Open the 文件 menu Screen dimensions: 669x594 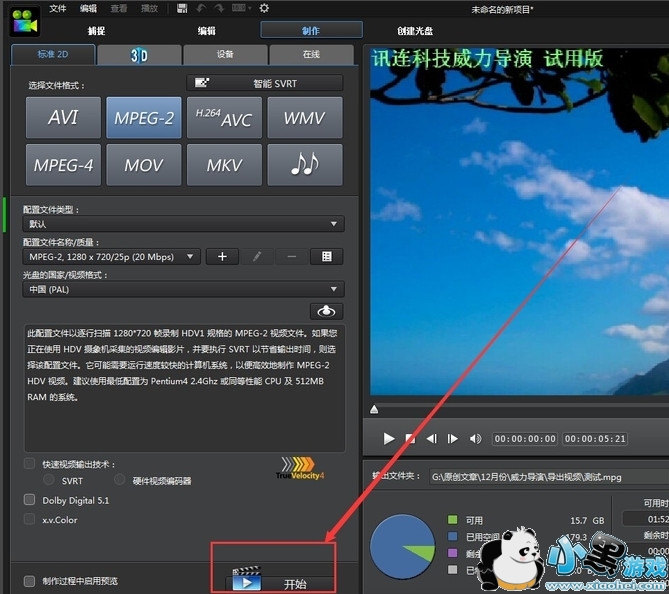[x=58, y=8]
